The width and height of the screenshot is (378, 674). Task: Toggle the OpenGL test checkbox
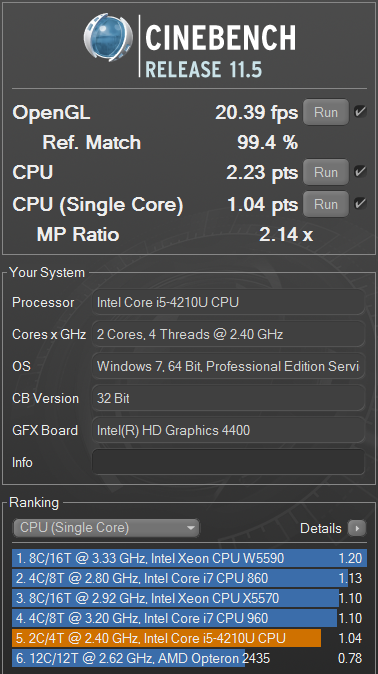(x=360, y=112)
